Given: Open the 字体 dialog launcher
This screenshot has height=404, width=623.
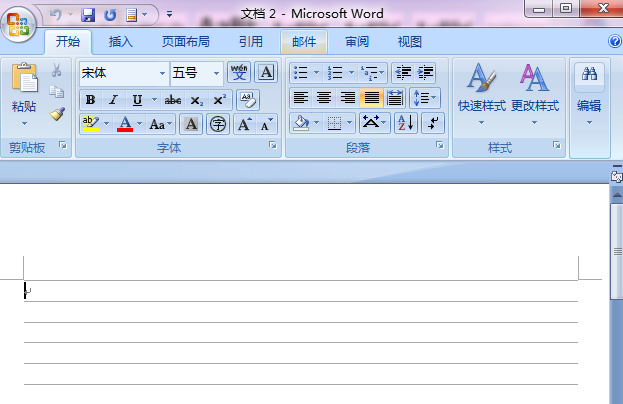Looking at the screenshot, I should 273,145.
